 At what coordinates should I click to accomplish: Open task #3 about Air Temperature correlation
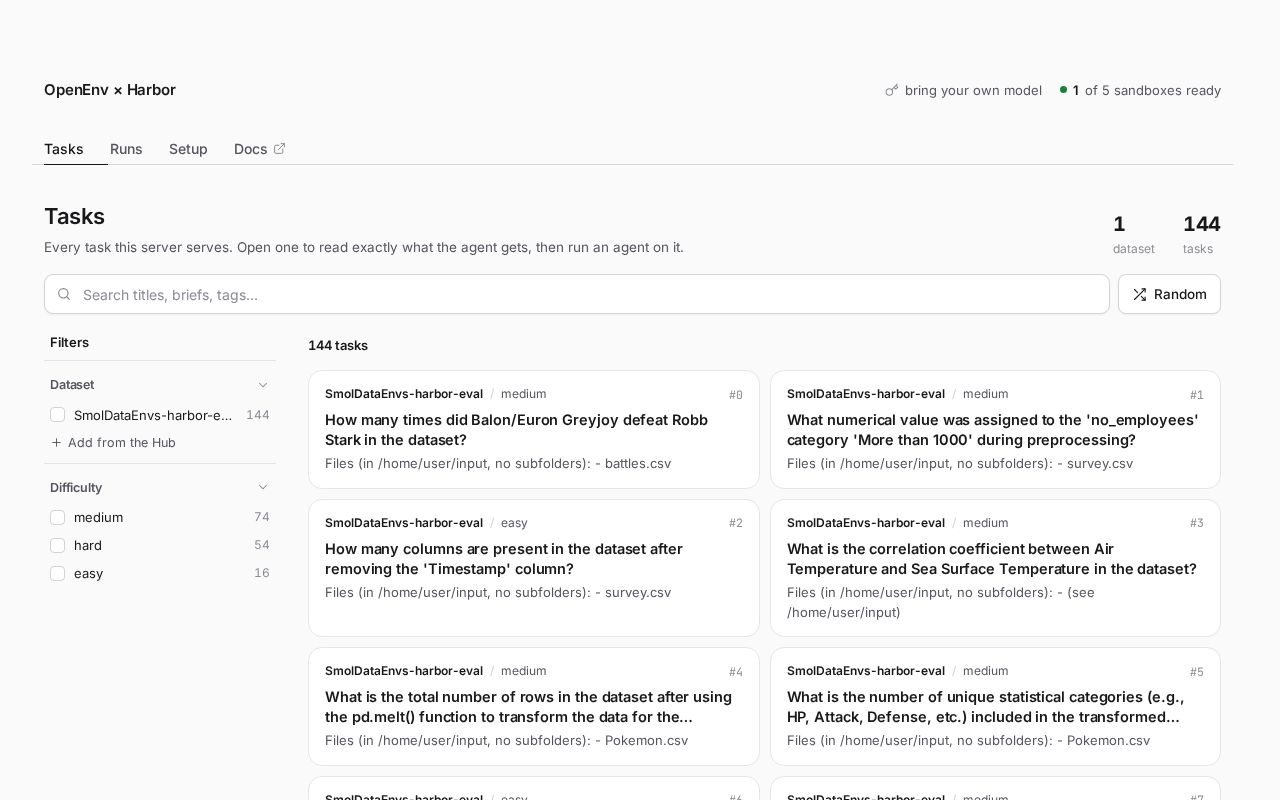pos(995,568)
